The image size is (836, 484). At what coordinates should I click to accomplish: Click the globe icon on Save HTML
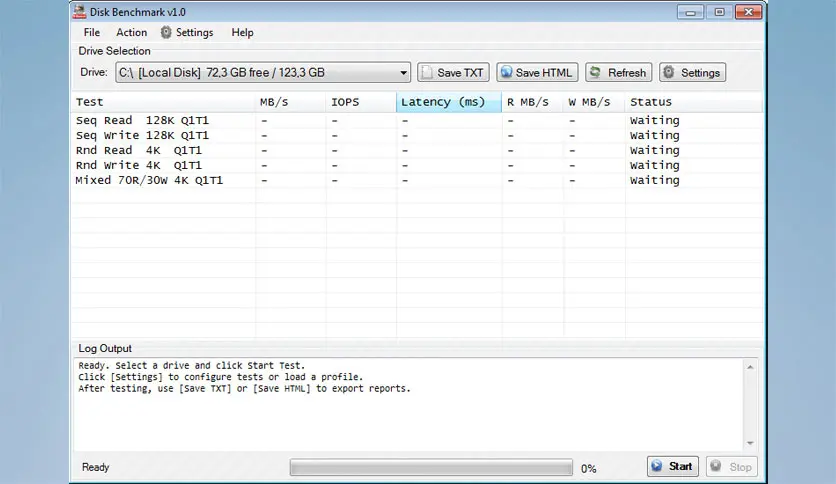[x=506, y=72]
